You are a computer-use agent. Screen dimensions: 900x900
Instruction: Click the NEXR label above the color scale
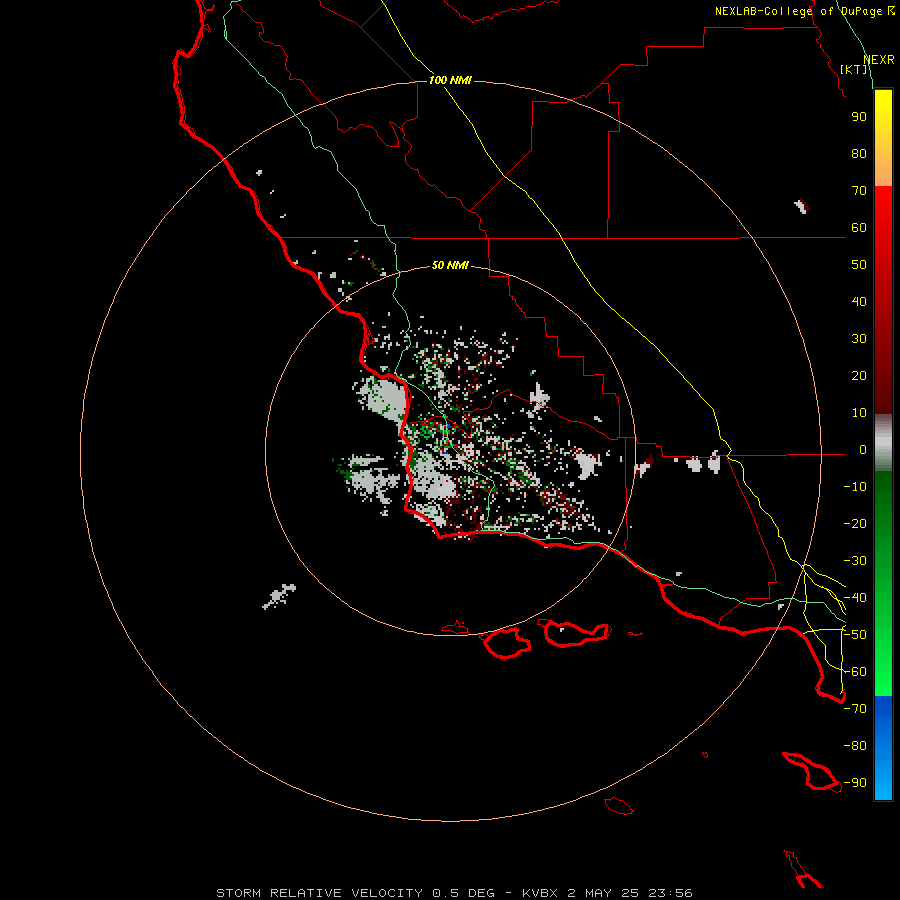(878, 60)
